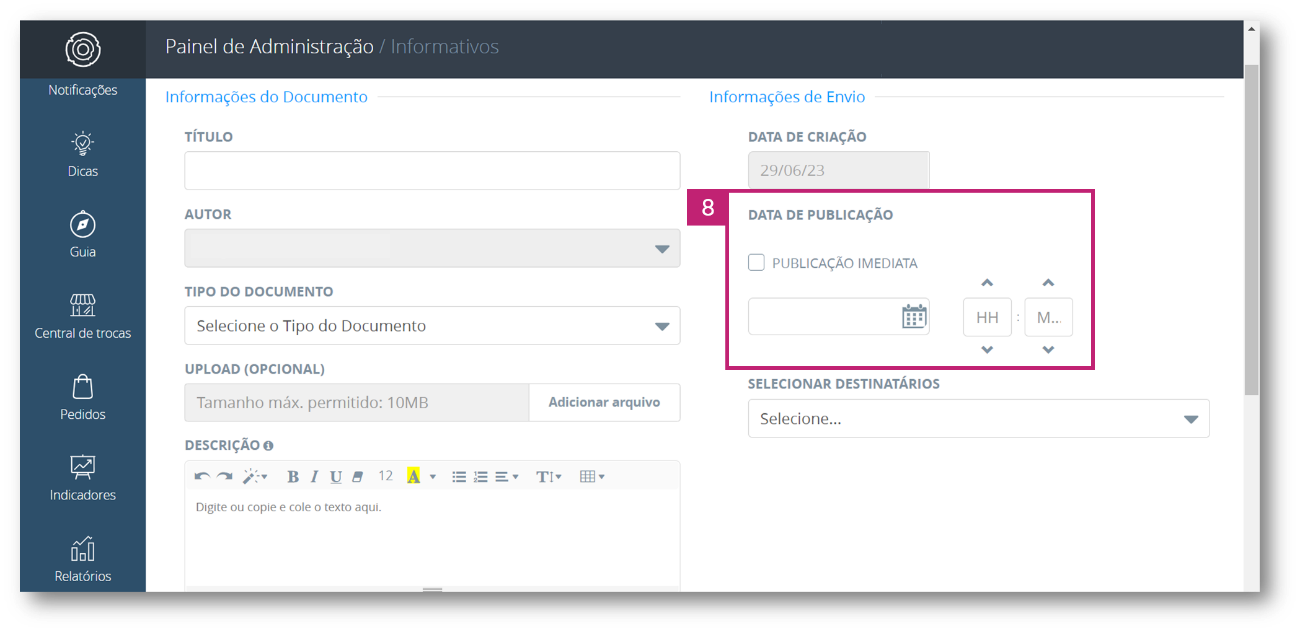Image resolution: width=1300 pixels, height=632 pixels.
Task: Insert a numbered list
Action: [480, 477]
